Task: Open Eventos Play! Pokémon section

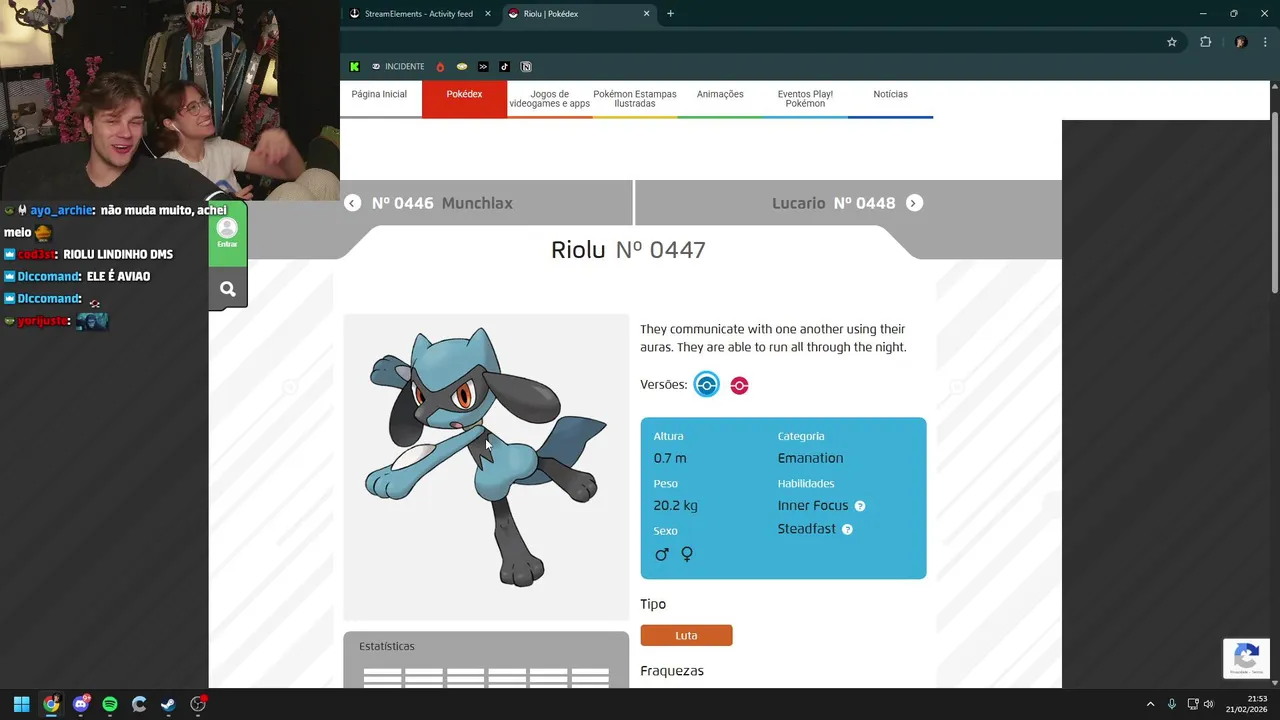Action: click(x=805, y=99)
